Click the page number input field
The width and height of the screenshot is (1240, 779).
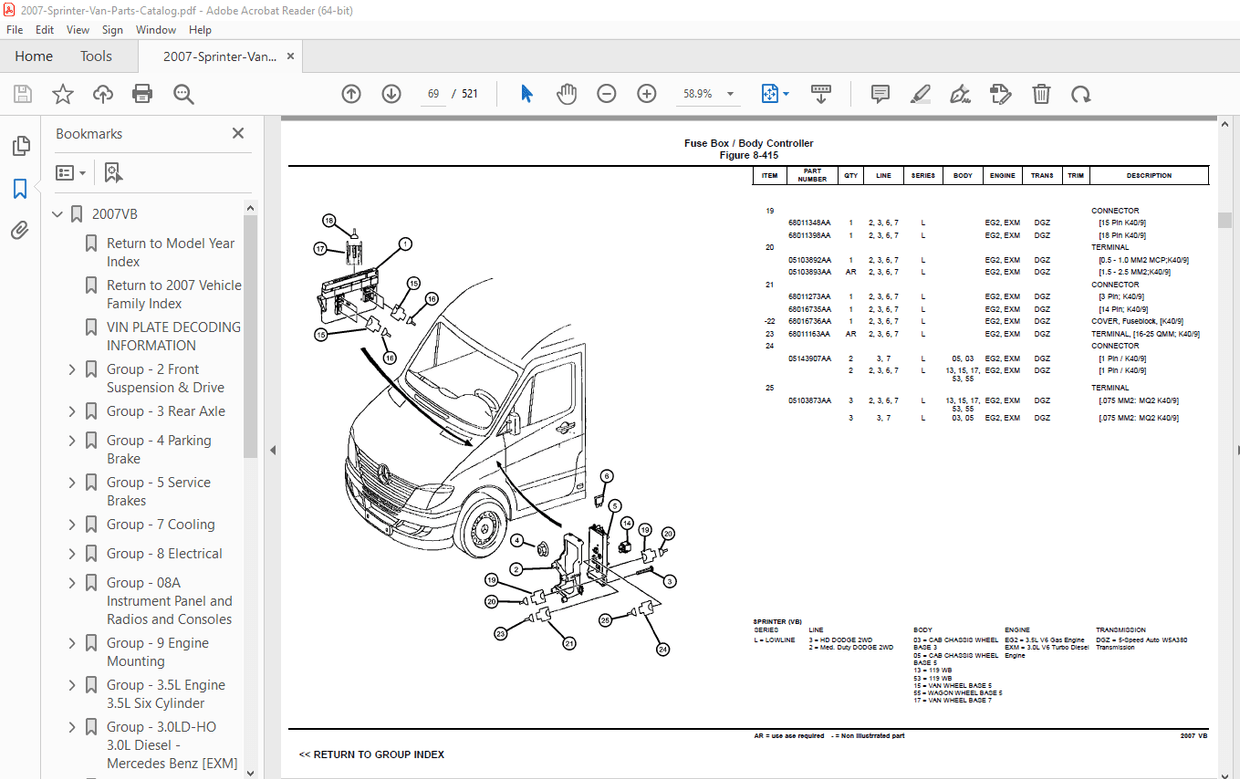coord(433,93)
